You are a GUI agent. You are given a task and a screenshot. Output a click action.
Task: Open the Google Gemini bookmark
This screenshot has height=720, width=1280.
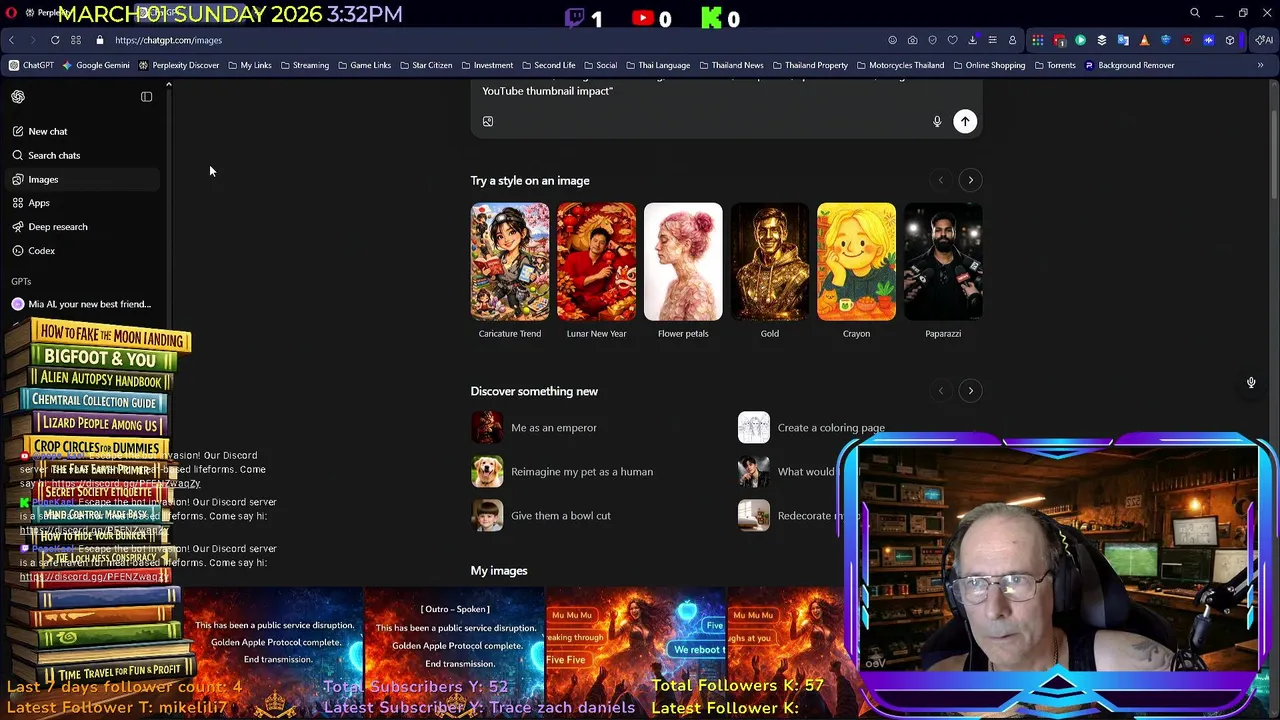tap(96, 65)
